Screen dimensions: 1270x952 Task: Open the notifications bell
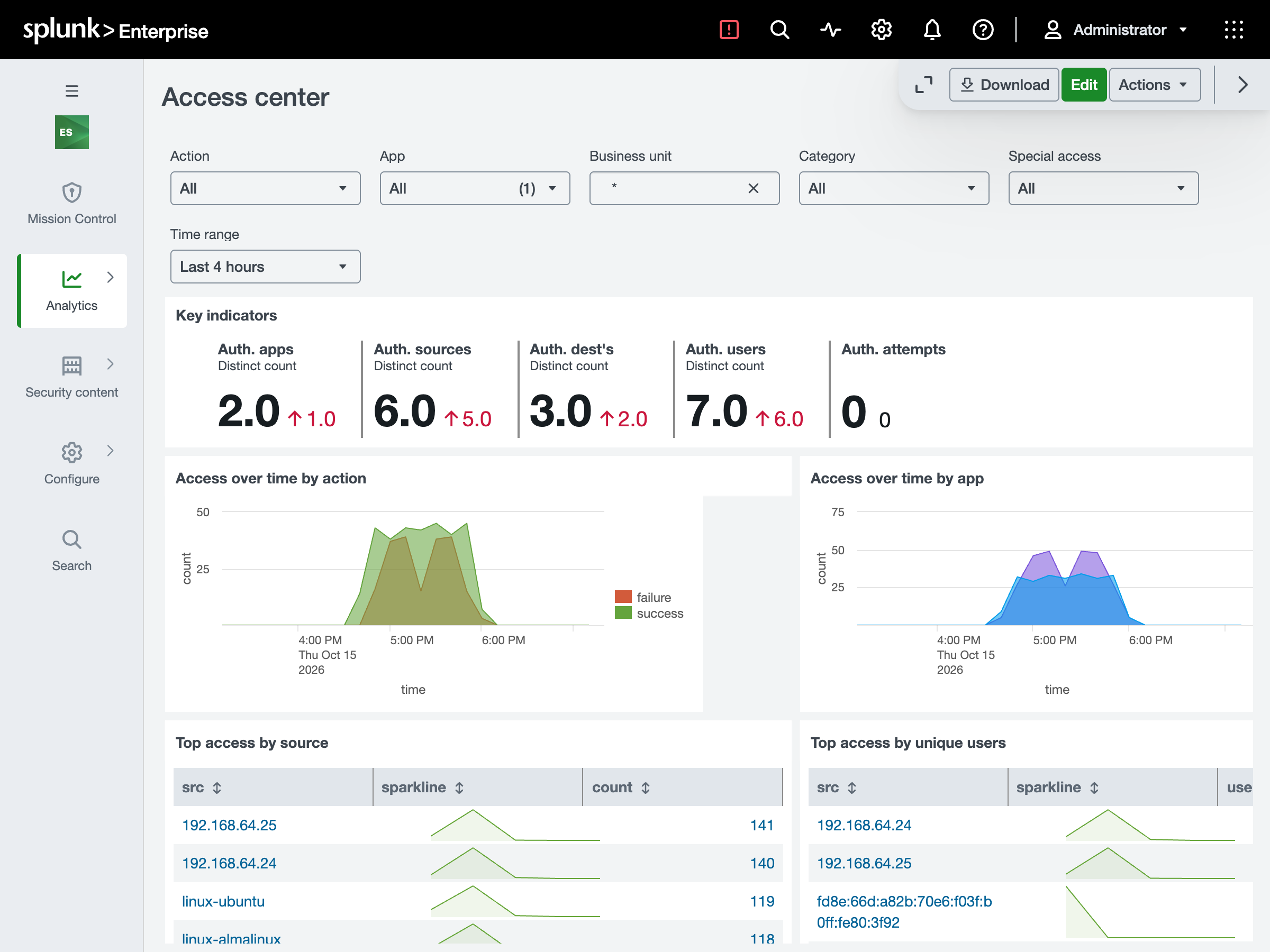tap(932, 29)
